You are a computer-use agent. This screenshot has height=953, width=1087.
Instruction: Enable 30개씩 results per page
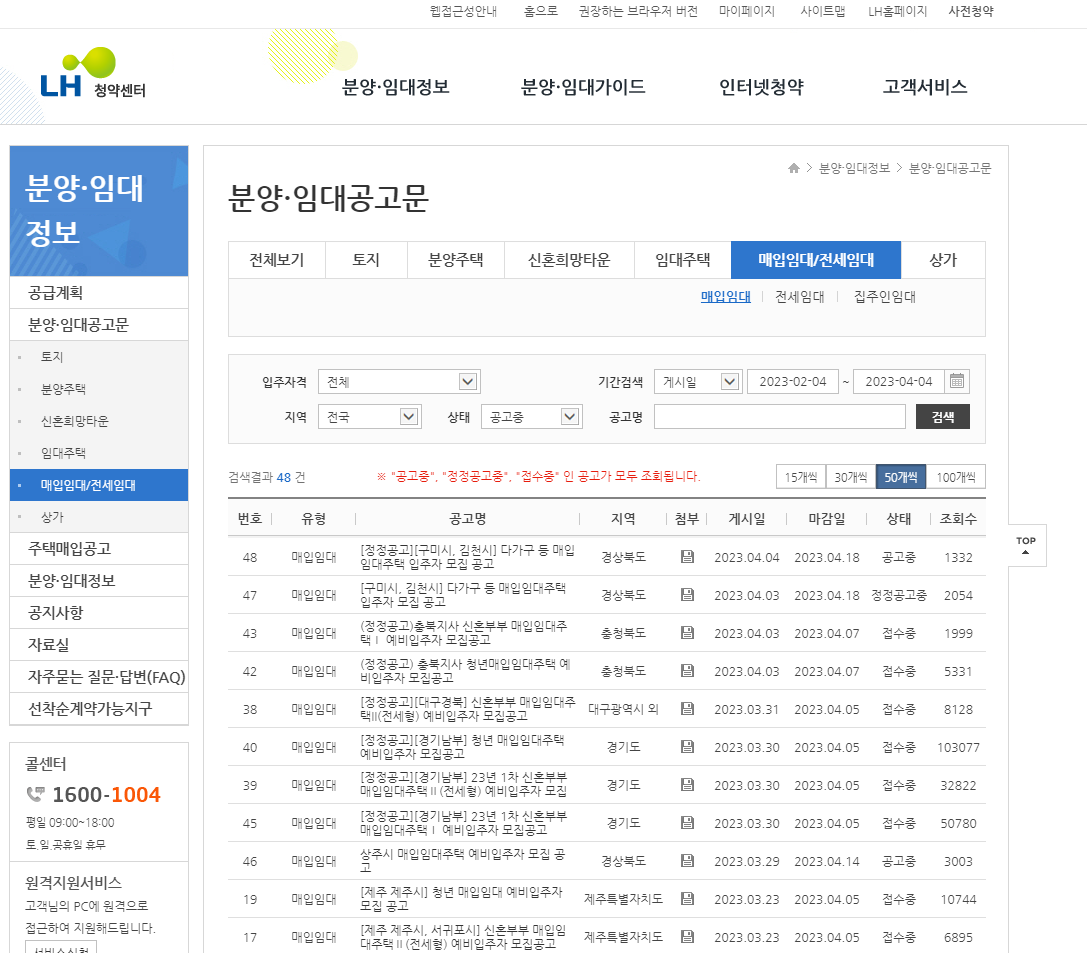(x=852, y=476)
